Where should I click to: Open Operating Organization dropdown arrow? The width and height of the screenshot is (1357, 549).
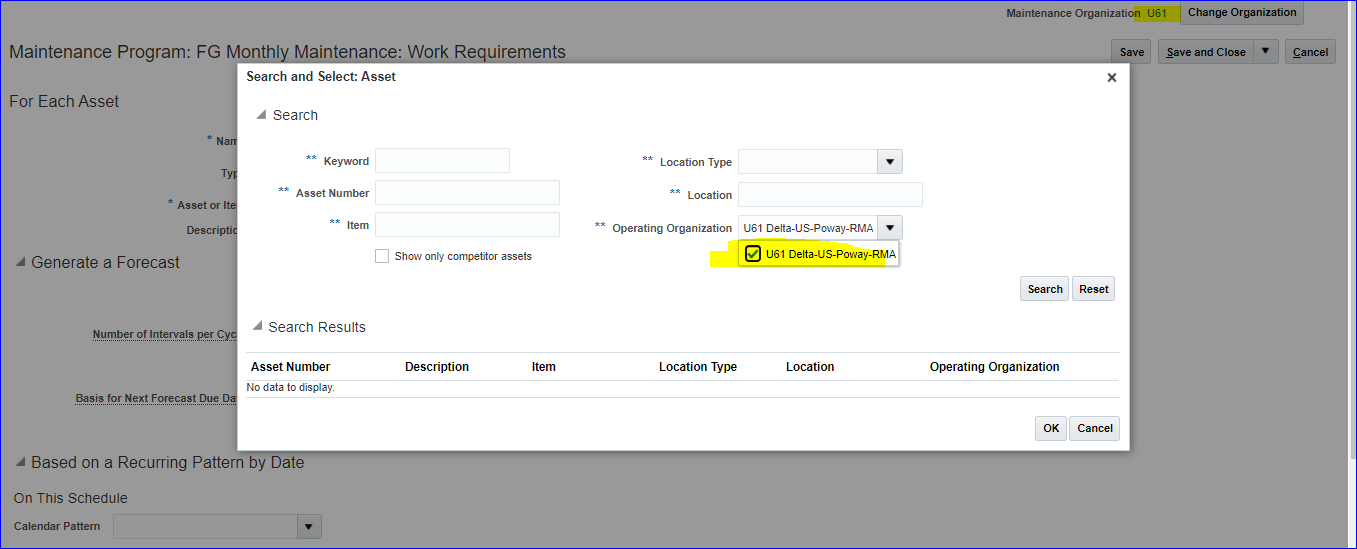click(x=890, y=228)
